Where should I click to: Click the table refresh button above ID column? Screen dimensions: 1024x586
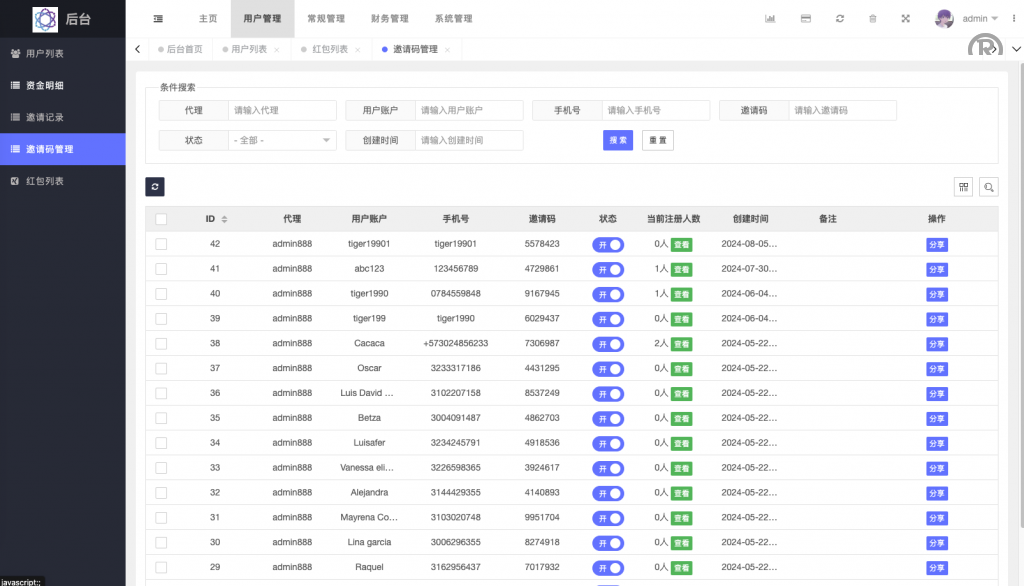[154, 187]
